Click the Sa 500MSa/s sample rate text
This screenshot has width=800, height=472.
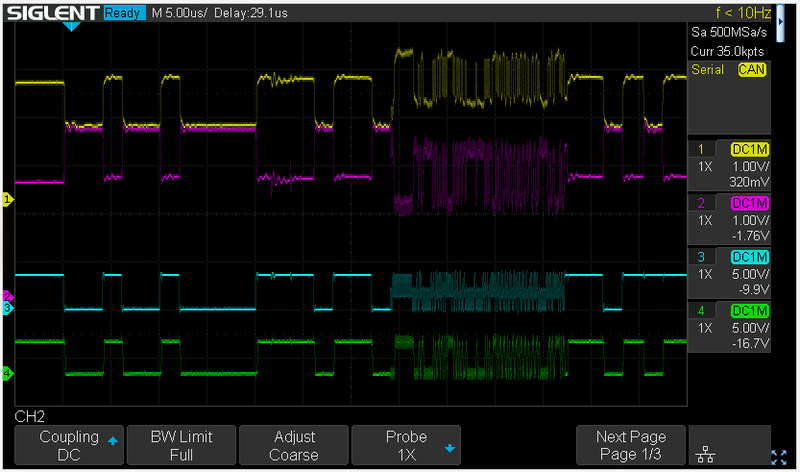[729, 32]
